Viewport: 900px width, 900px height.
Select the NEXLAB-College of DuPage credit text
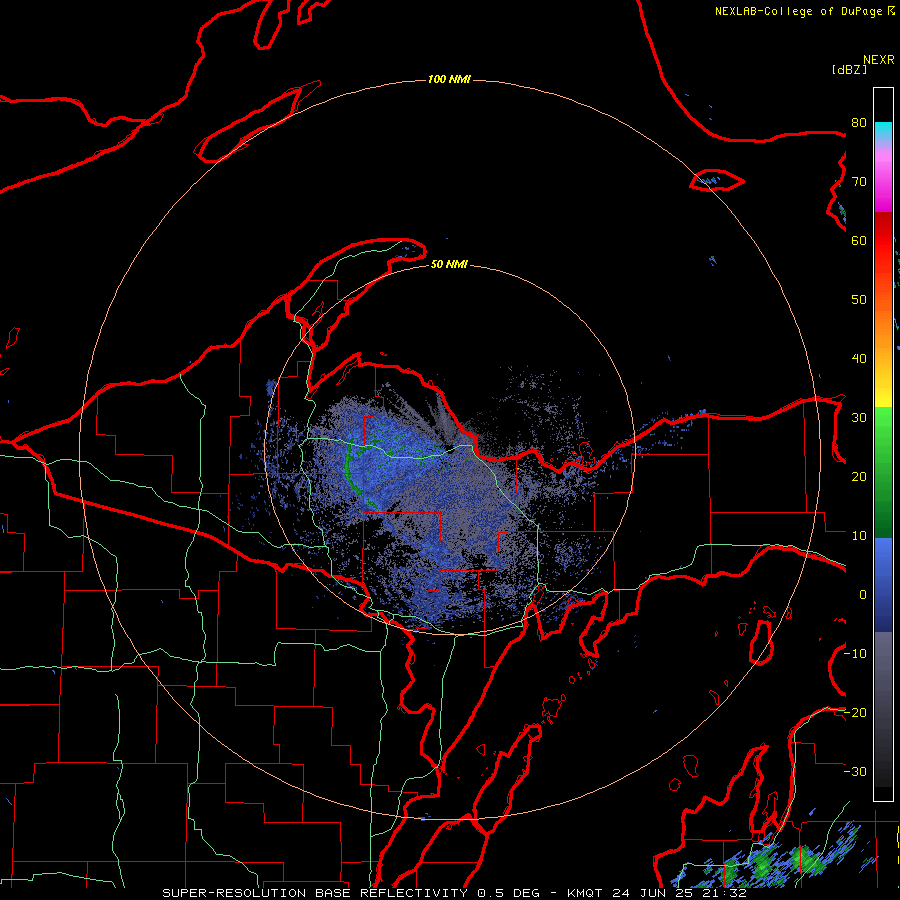click(x=805, y=11)
